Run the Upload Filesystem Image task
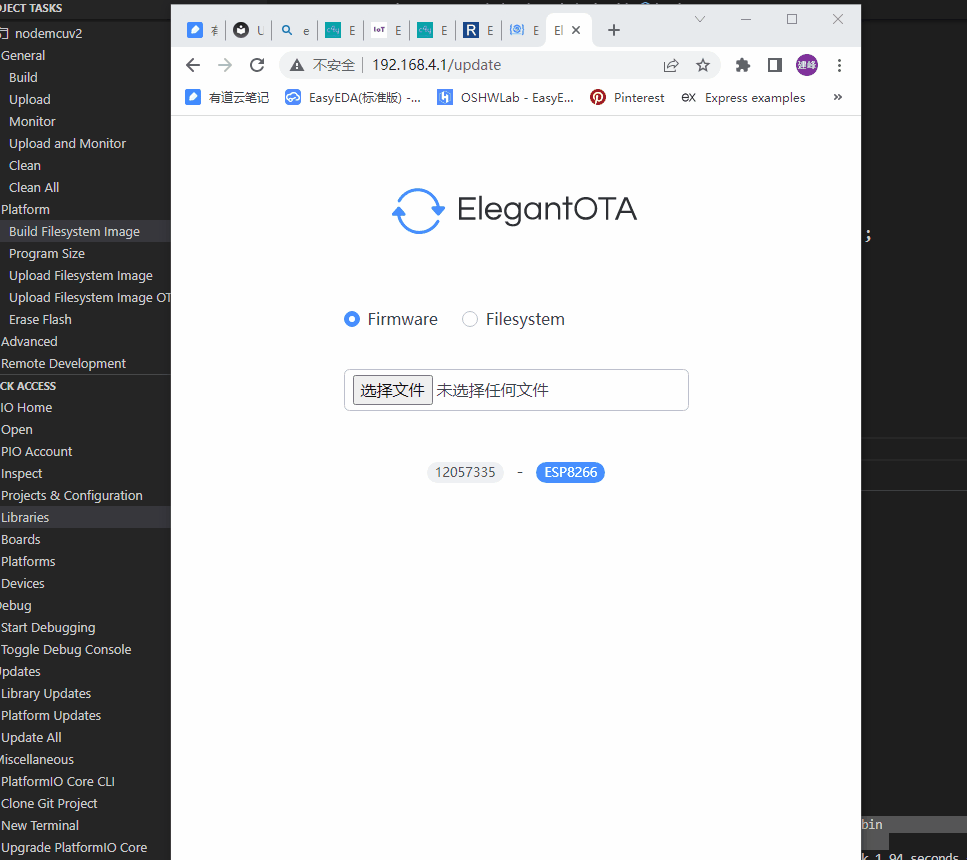This screenshot has height=860, width=967. pyautogui.click(x=81, y=276)
